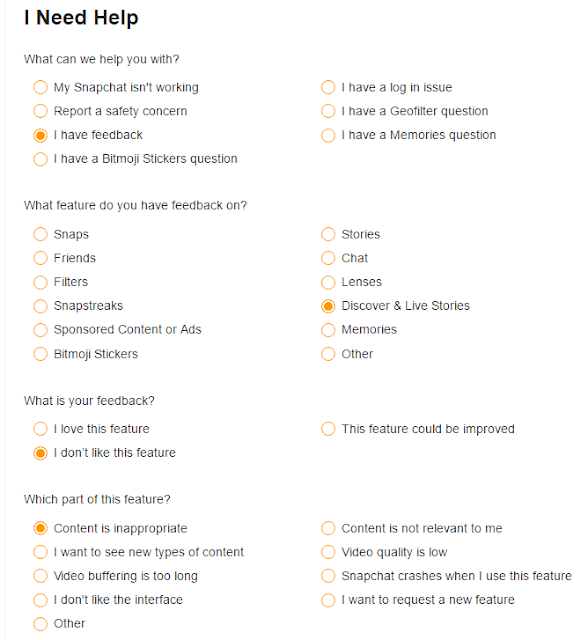Screen dimensions: 588x640
Task: Select "My Snapchat isn't working" option
Action: tap(40, 87)
